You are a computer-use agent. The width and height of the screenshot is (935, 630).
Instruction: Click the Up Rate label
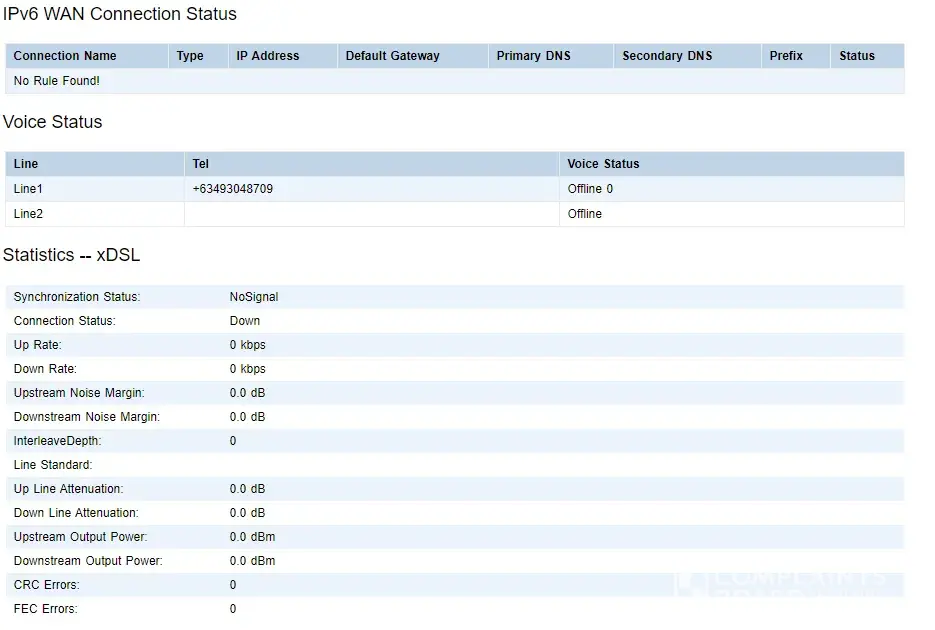point(37,345)
